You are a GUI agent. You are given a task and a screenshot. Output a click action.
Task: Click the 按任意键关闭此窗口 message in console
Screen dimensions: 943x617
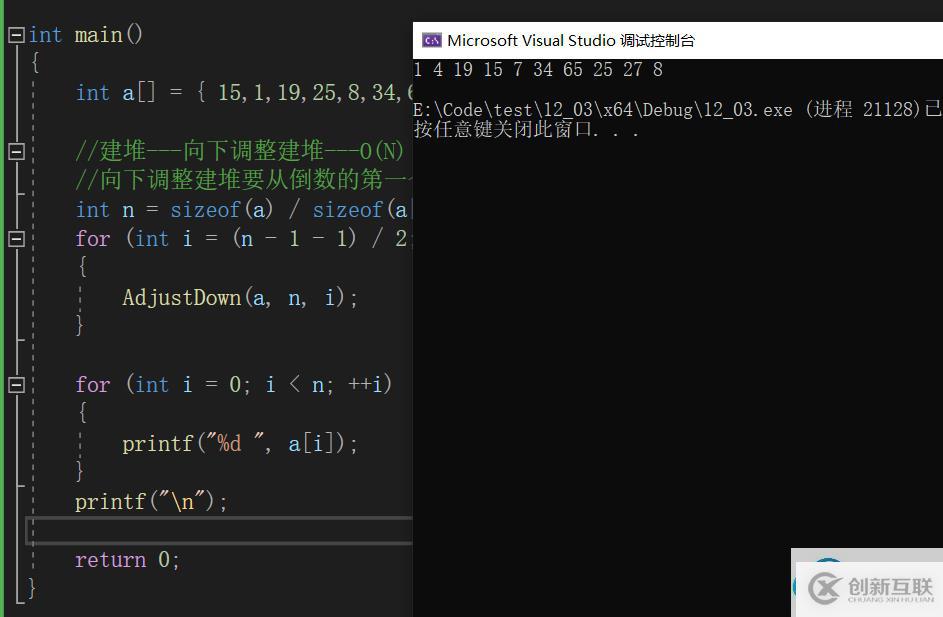[x=526, y=130]
